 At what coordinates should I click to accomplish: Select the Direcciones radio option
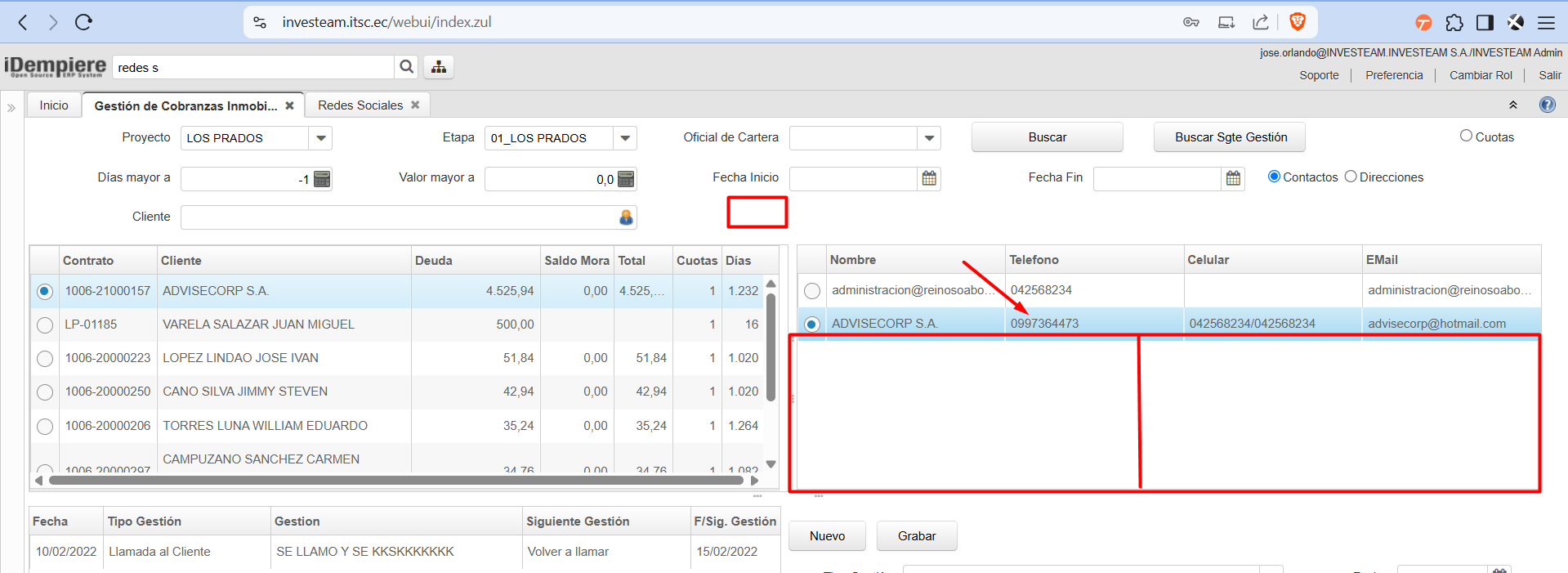pyautogui.click(x=1351, y=177)
